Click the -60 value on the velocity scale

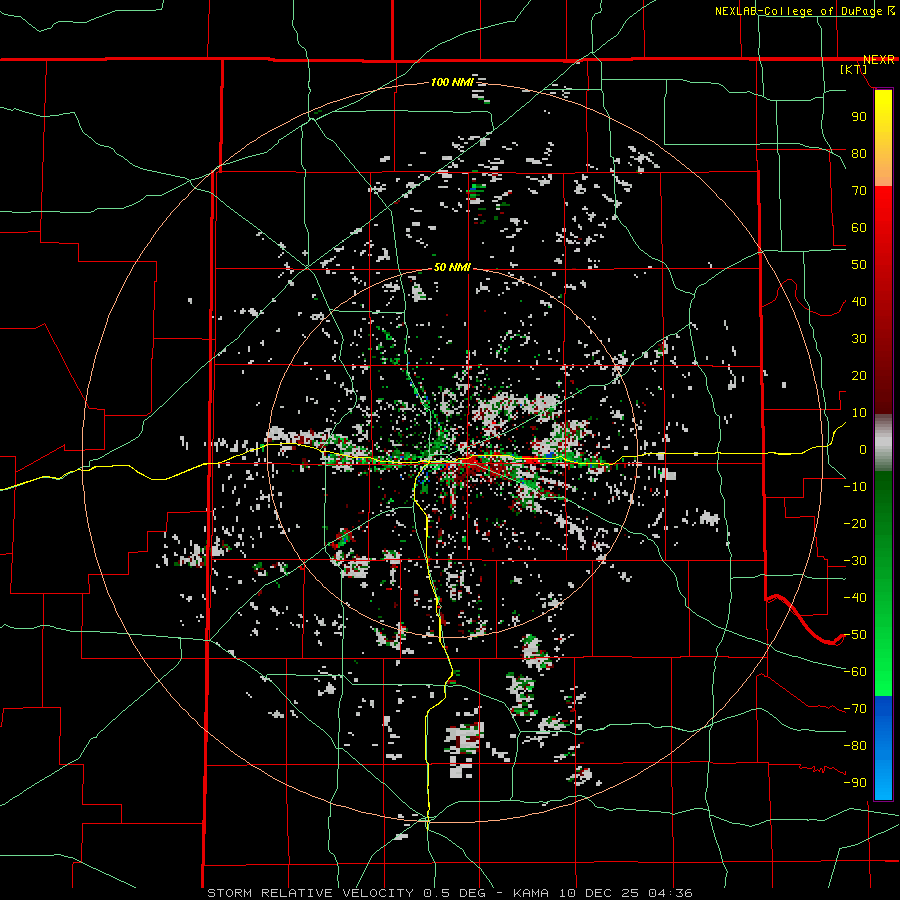pos(855,672)
